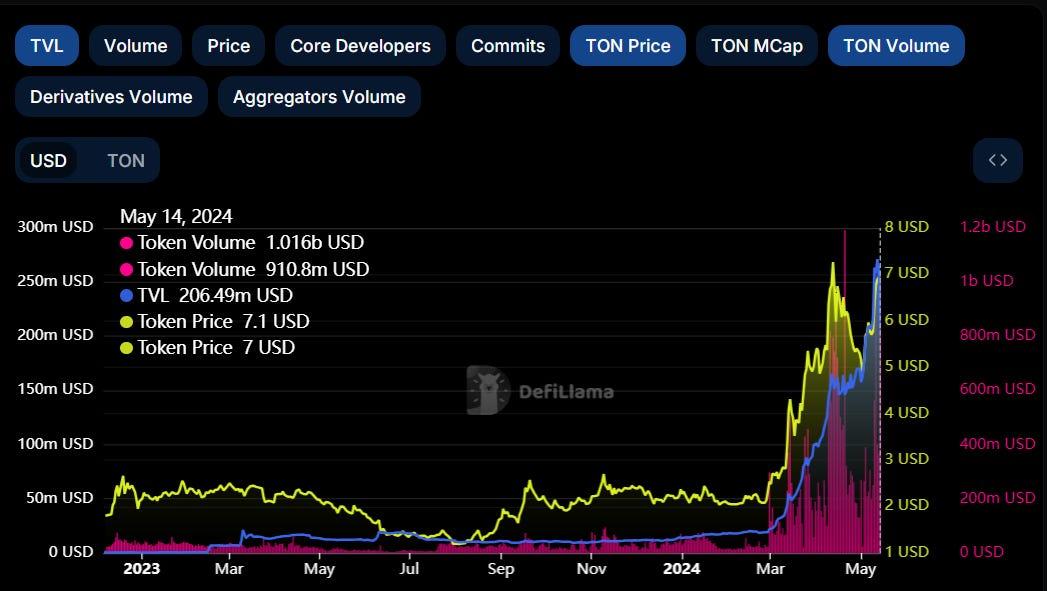The height and width of the screenshot is (591, 1047).
Task: Click the embed code icon button
Action: tap(997, 160)
